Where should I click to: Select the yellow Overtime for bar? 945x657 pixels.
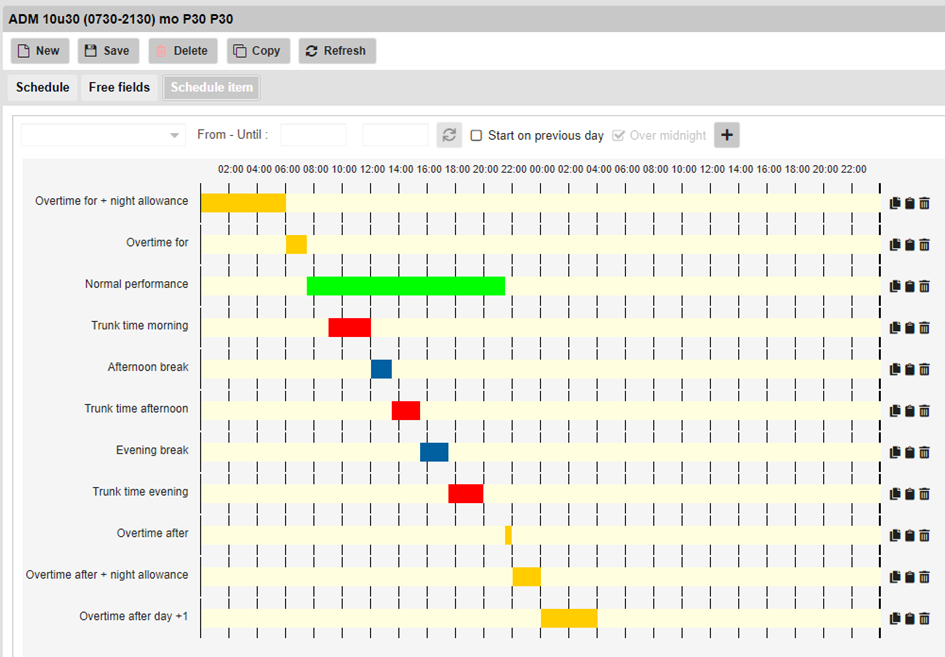pos(297,245)
